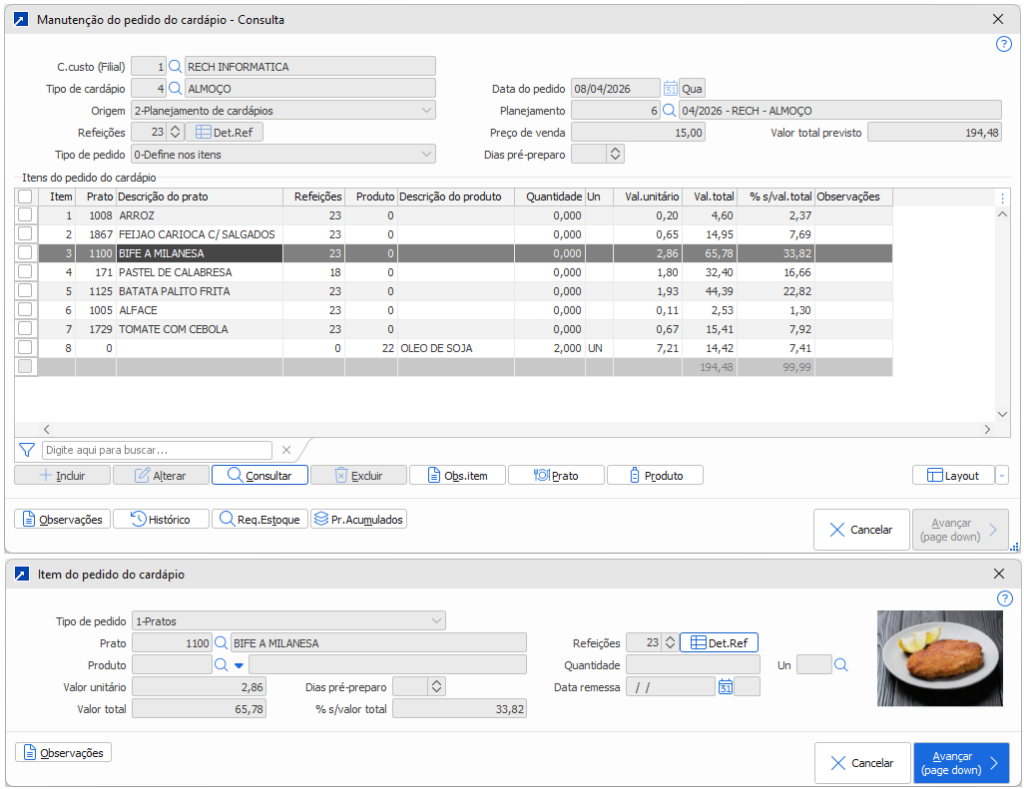
Task: Click the grid's vertical scrollbar down arrow
Action: 1002,414
